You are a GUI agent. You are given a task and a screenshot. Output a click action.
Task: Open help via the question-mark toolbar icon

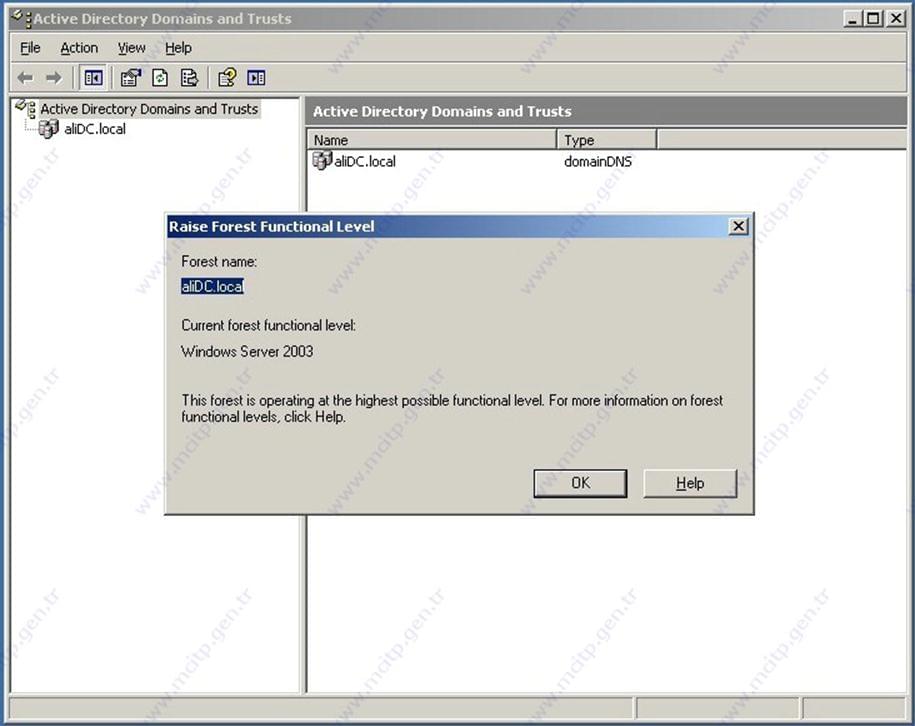(x=227, y=78)
